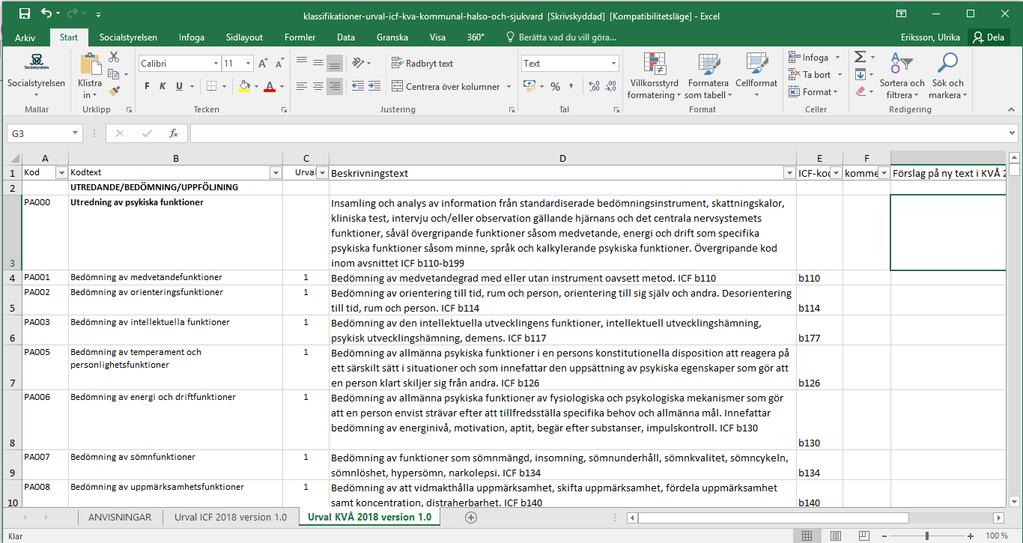
Task: Apply thousands separator comma style
Action: tap(572, 86)
